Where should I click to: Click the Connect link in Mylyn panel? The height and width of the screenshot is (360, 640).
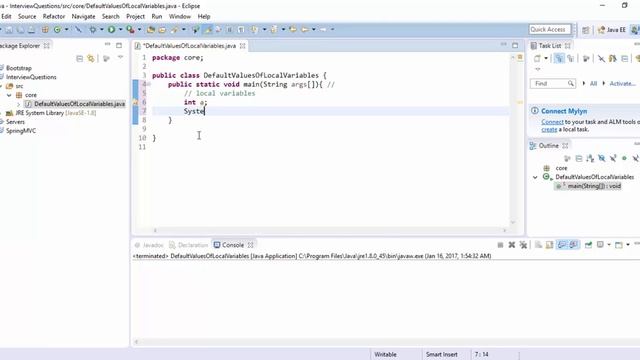point(552,122)
